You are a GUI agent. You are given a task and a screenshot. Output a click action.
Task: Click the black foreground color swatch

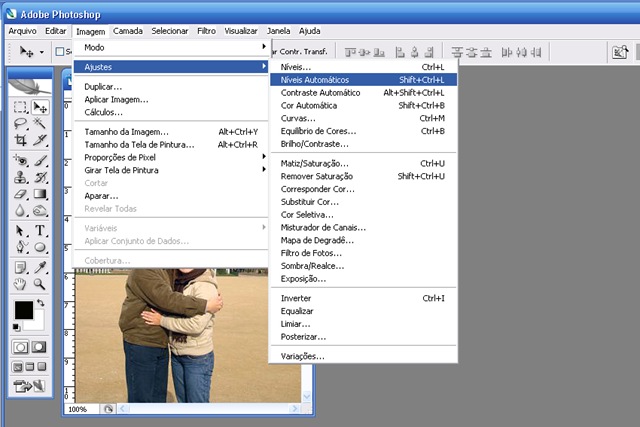(24, 310)
